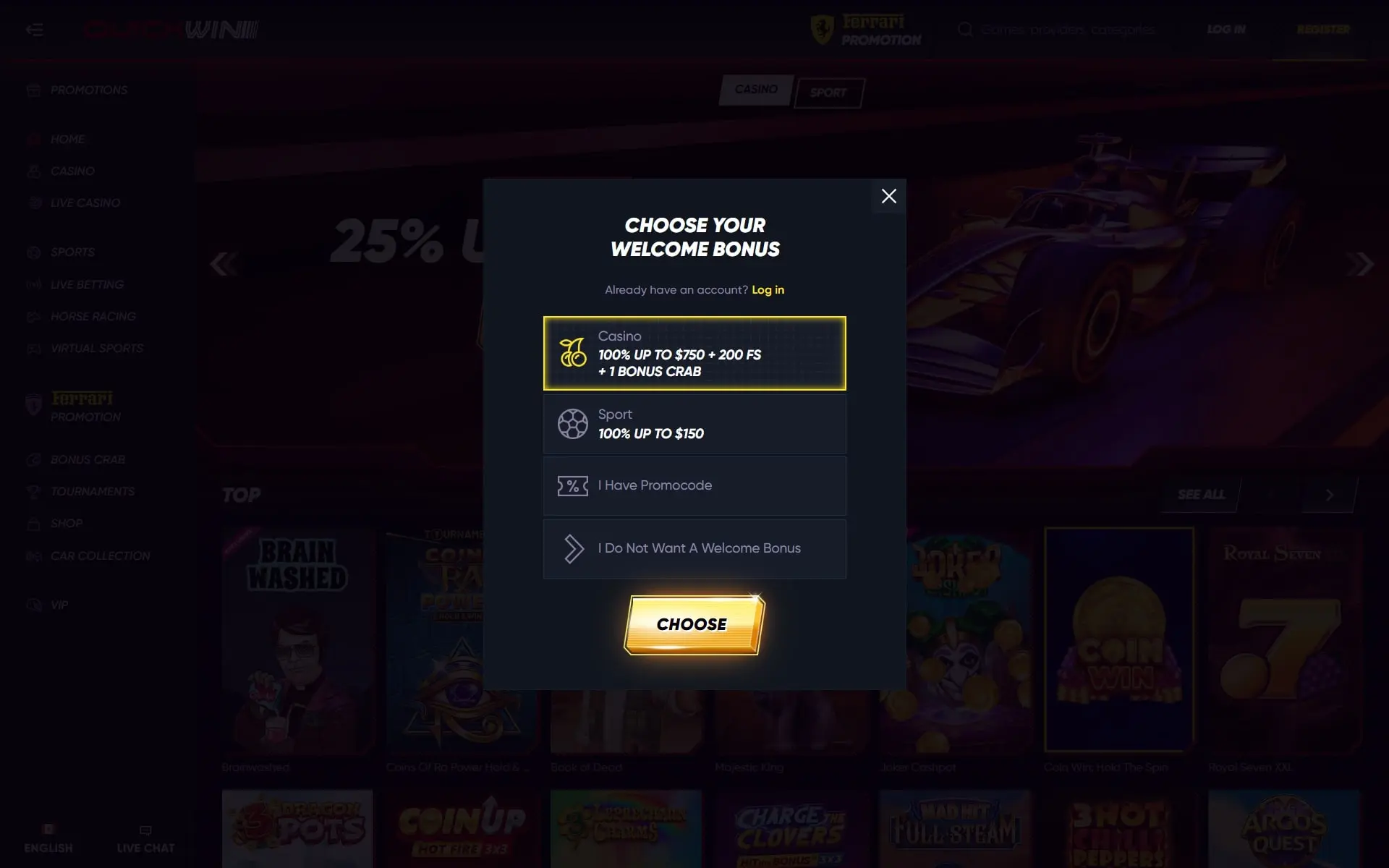Image resolution: width=1389 pixels, height=868 pixels.
Task: Advance the banner with right arrow
Action: (1360, 264)
